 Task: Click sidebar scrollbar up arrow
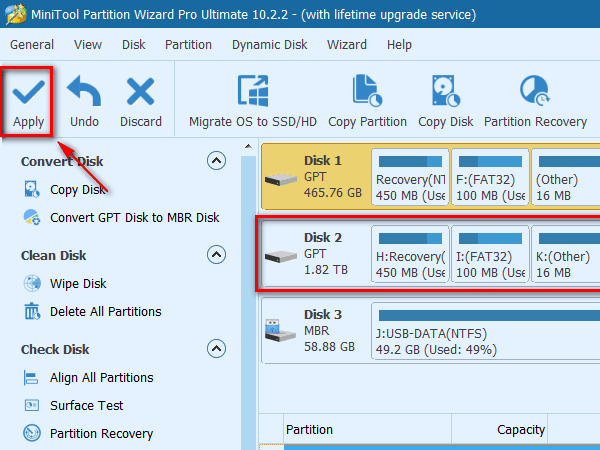(x=248, y=146)
